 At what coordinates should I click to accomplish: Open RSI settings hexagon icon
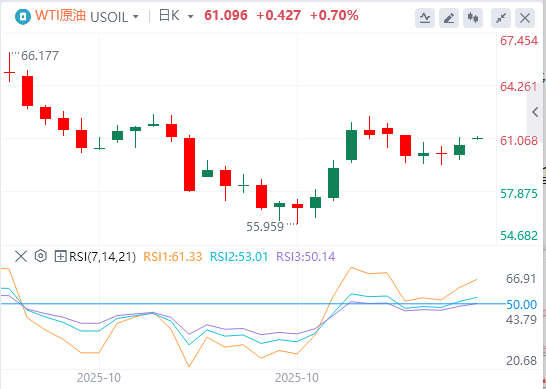[x=41, y=256]
